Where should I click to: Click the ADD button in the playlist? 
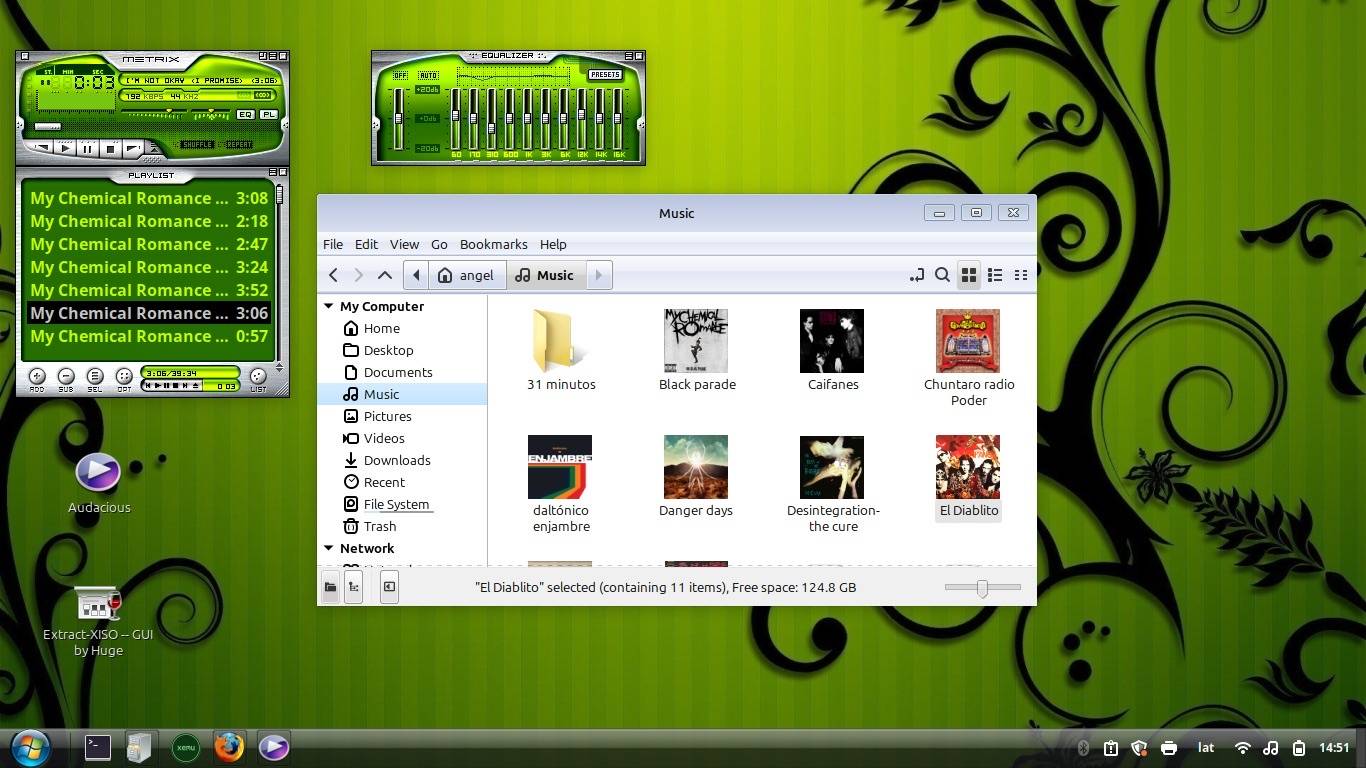37,377
